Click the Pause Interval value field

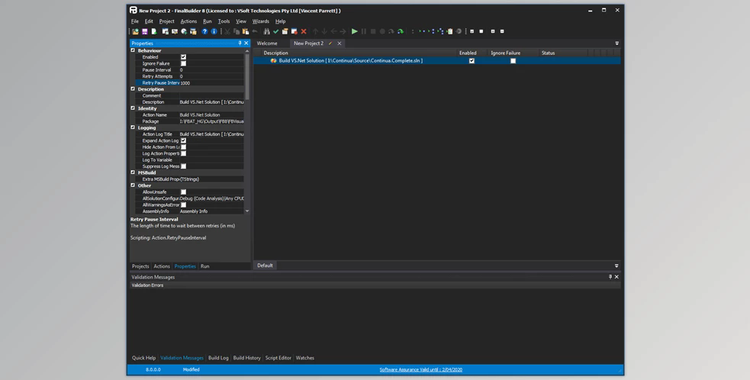click(x=211, y=70)
